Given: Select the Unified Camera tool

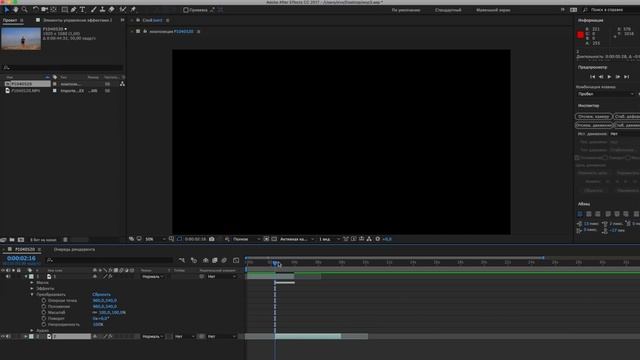Looking at the screenshot, I should pyautogui.click(x=44, y=9).
